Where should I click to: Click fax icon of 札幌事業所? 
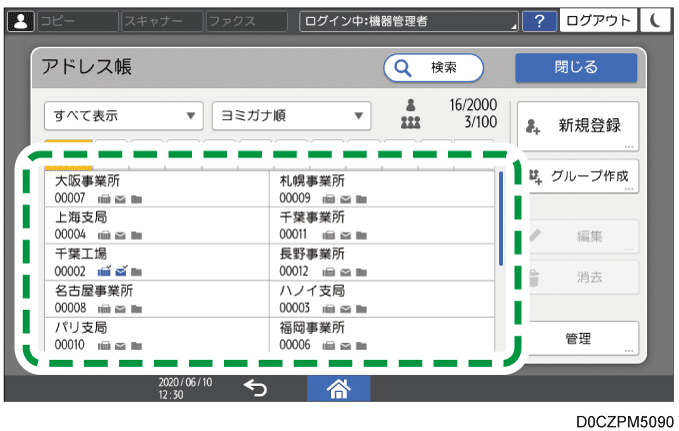point(329,199)
